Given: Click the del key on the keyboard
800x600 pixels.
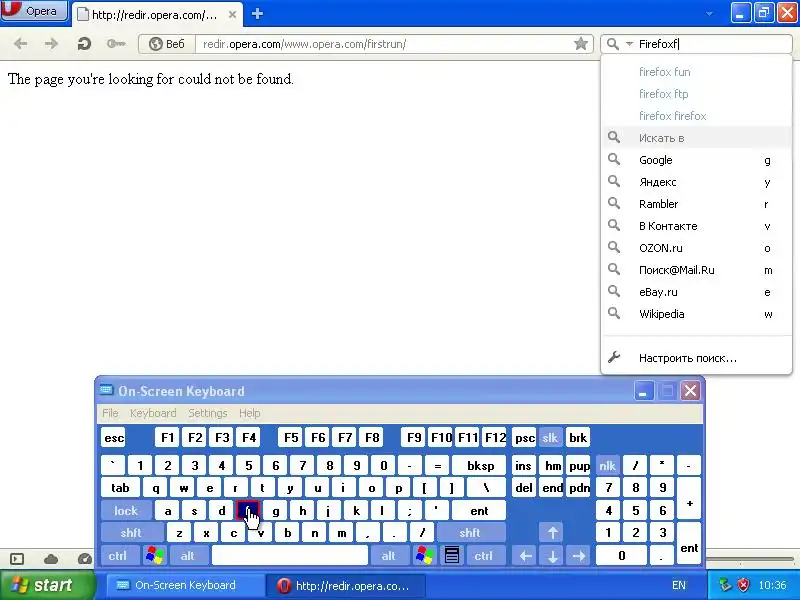Looking at the screenshot, I should [x=524, y=488].
